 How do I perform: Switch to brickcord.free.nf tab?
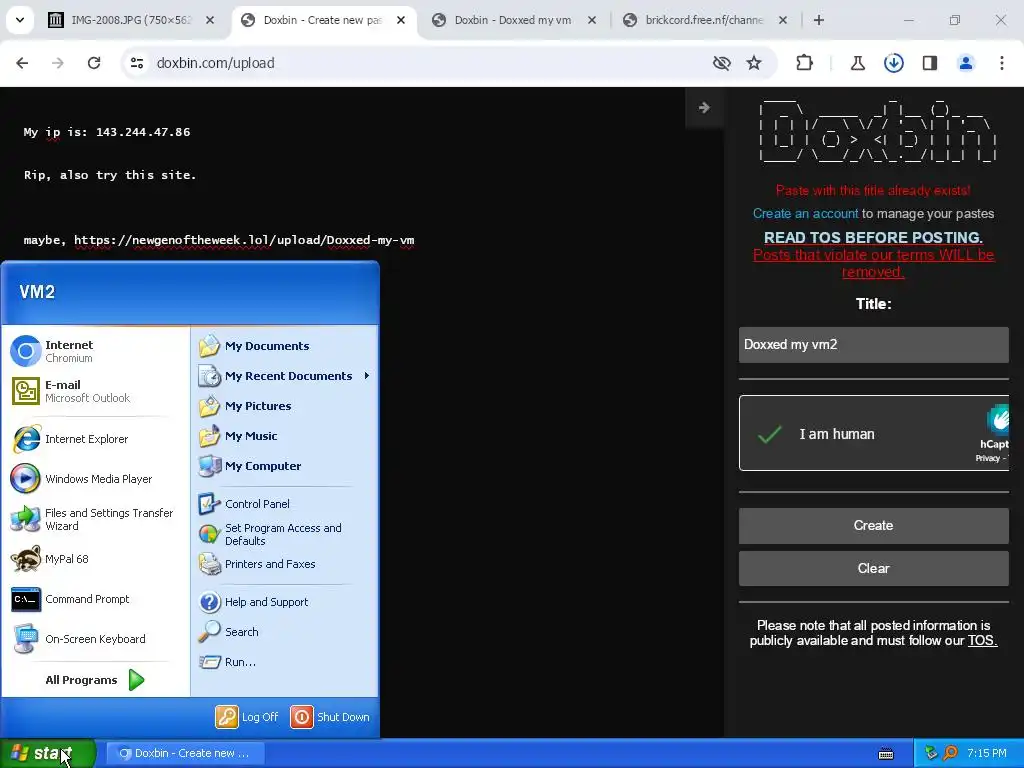704,20
